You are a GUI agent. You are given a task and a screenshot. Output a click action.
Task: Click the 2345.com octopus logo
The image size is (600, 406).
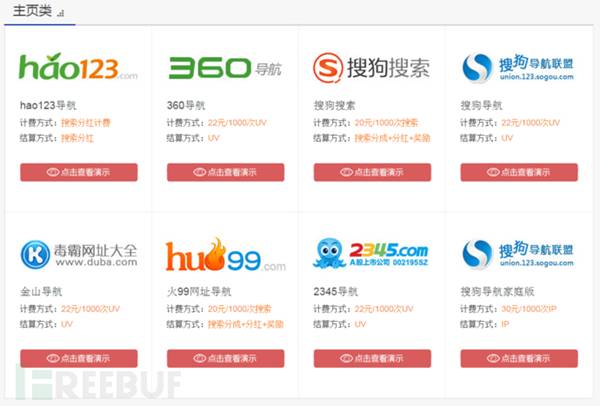(370, 253)
